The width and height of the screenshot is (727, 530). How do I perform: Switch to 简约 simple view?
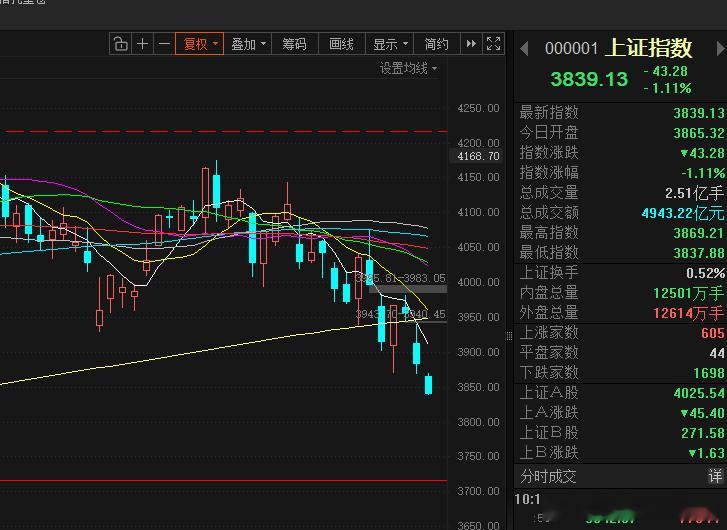click(436, 44)
